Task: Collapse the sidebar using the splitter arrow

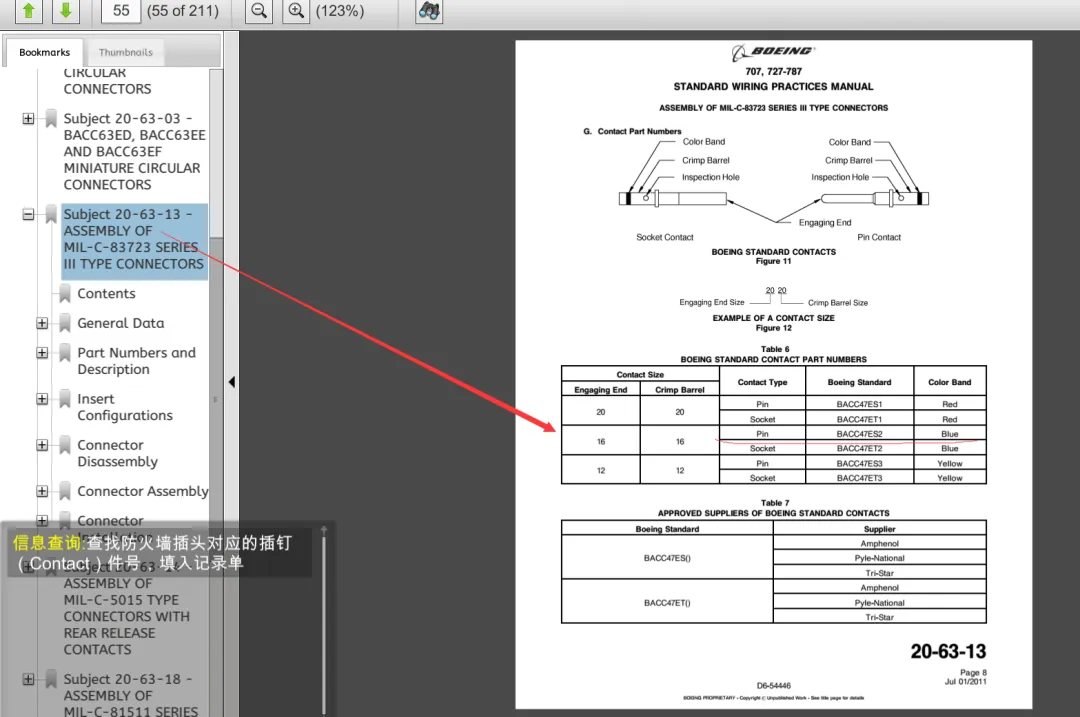Action: (x=231, y=382)
